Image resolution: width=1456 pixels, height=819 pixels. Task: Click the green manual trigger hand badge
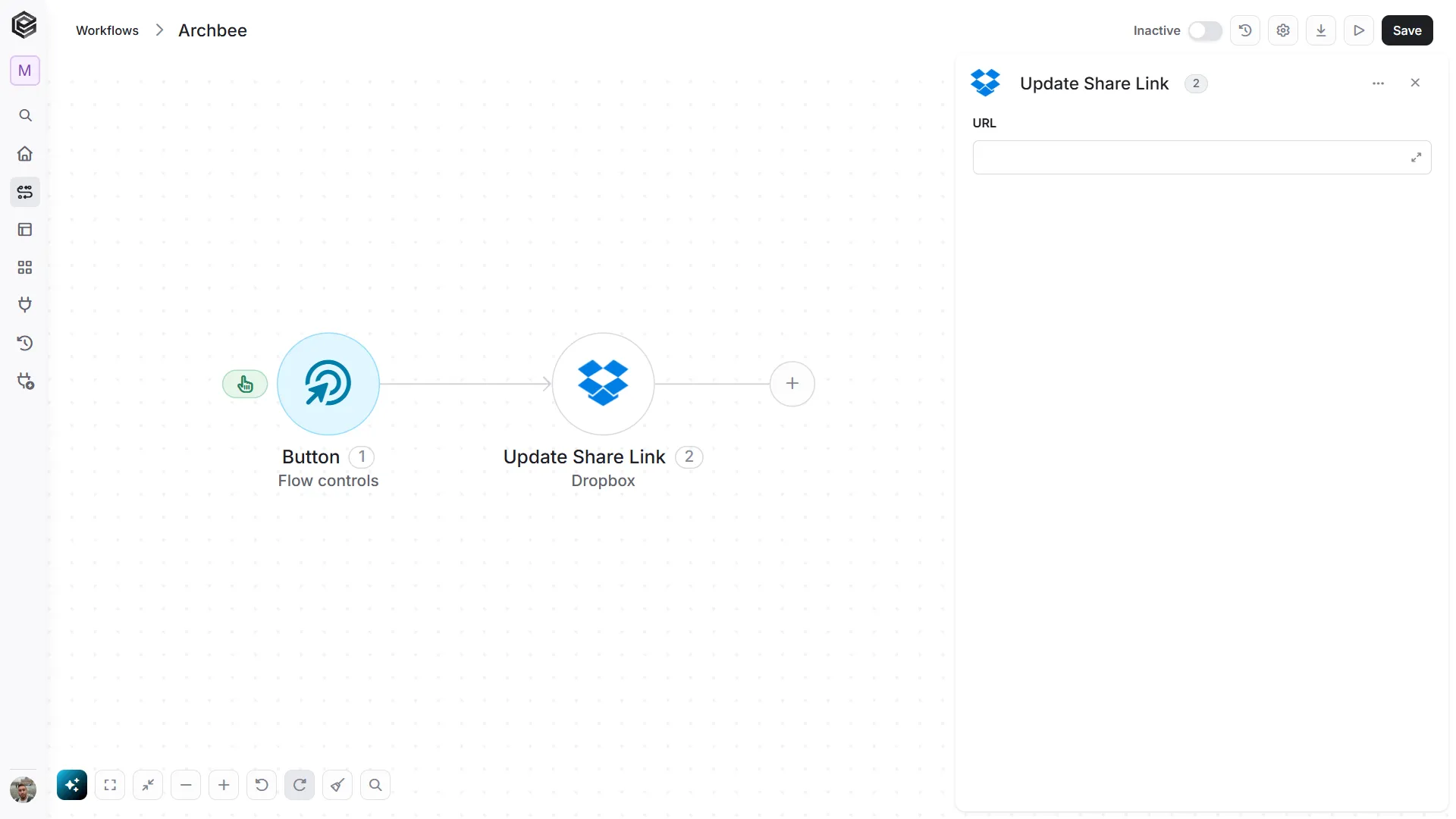click(x=245, y=384)
